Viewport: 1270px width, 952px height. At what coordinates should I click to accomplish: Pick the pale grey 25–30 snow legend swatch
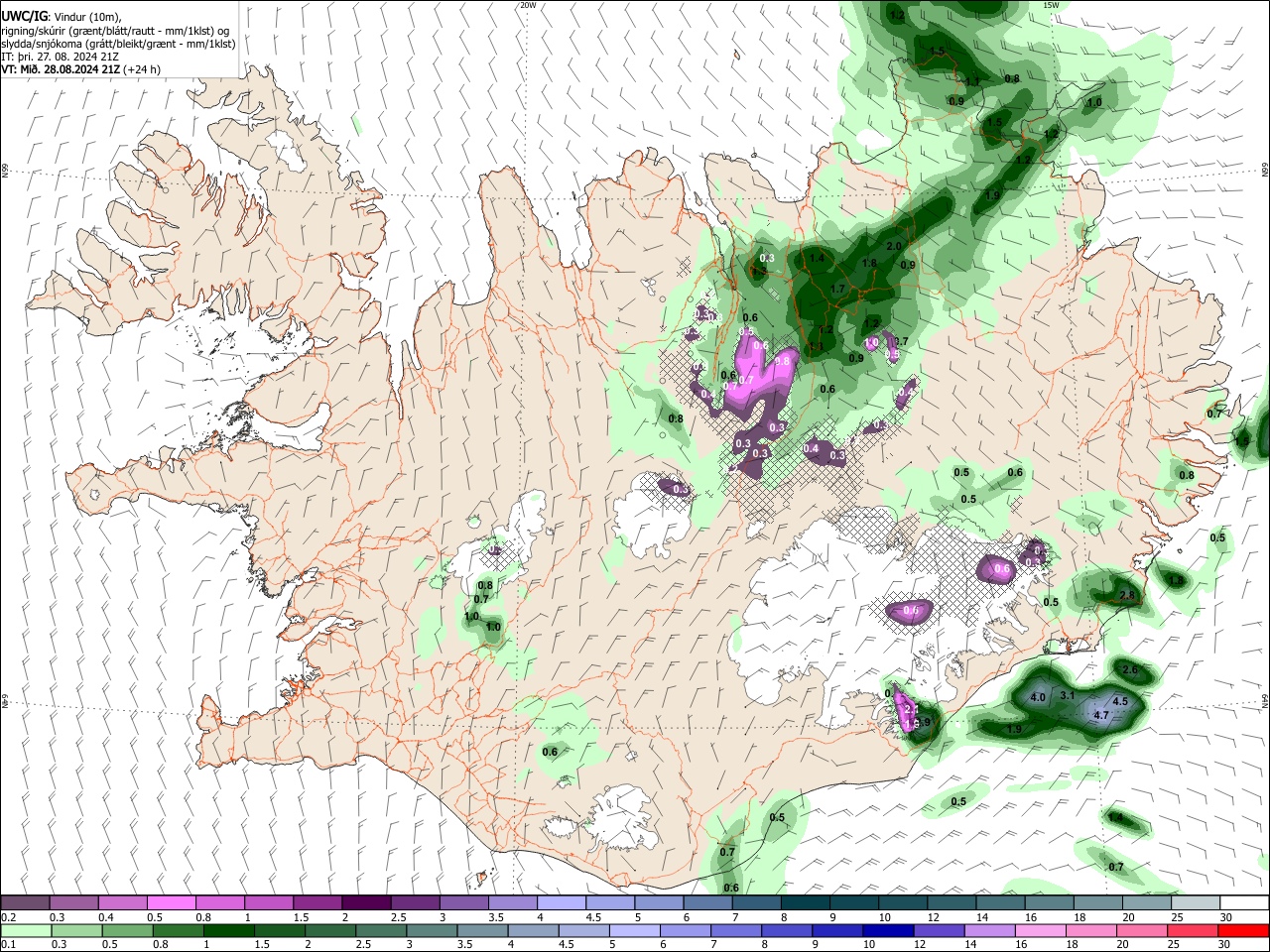1196,902
